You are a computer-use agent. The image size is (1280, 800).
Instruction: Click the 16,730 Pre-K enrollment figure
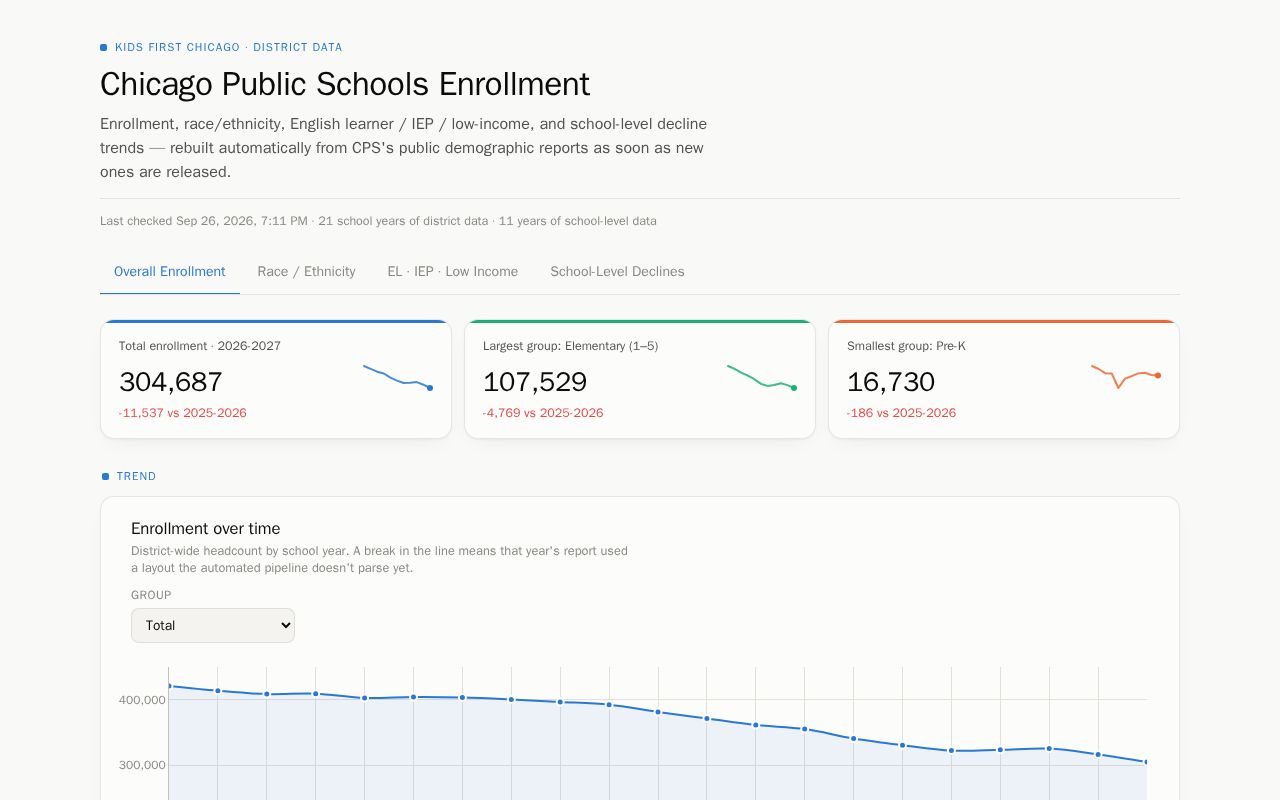tap(891, 382)
